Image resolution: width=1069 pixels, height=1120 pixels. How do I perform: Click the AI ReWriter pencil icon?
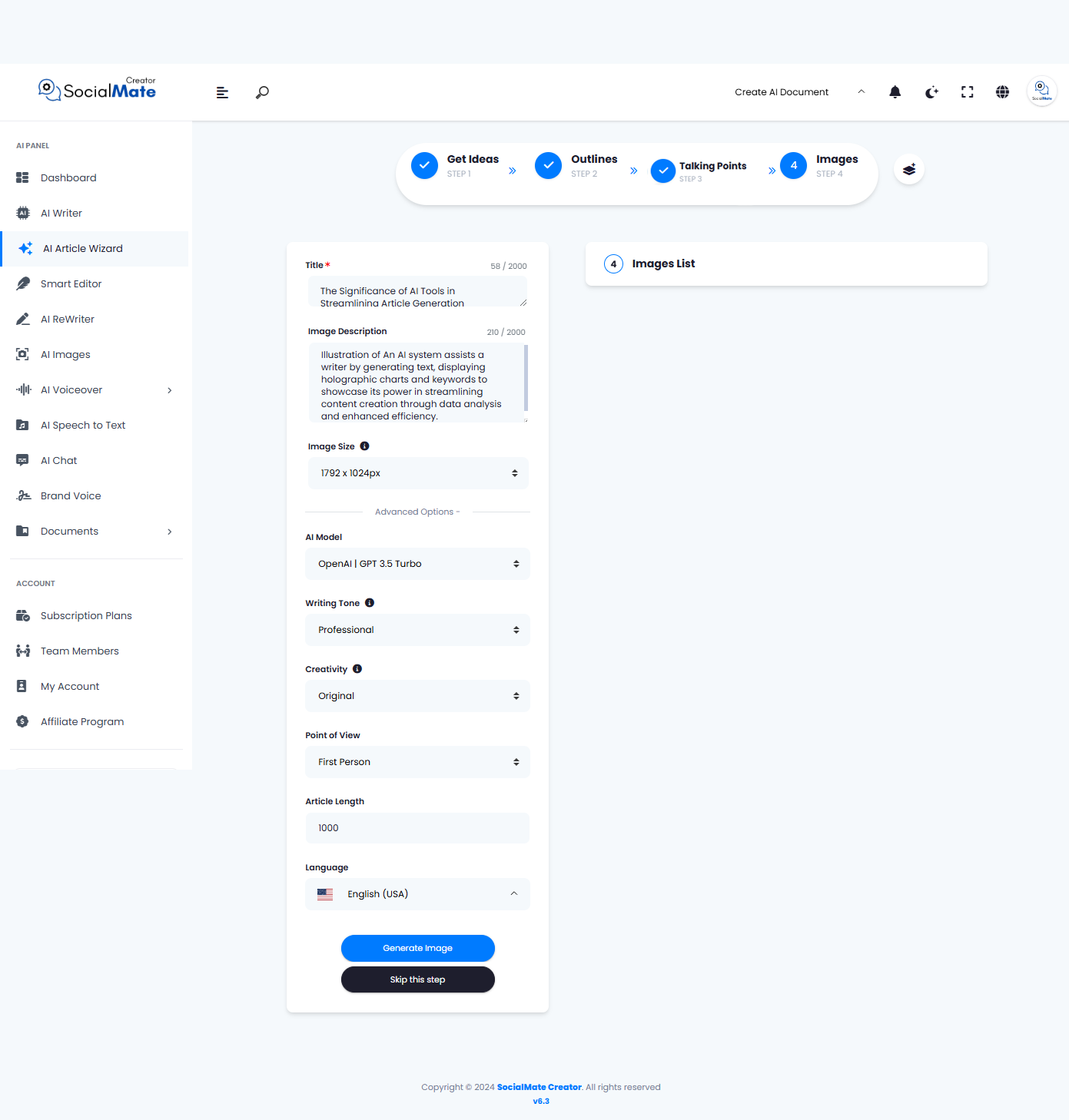coord(23,319)
